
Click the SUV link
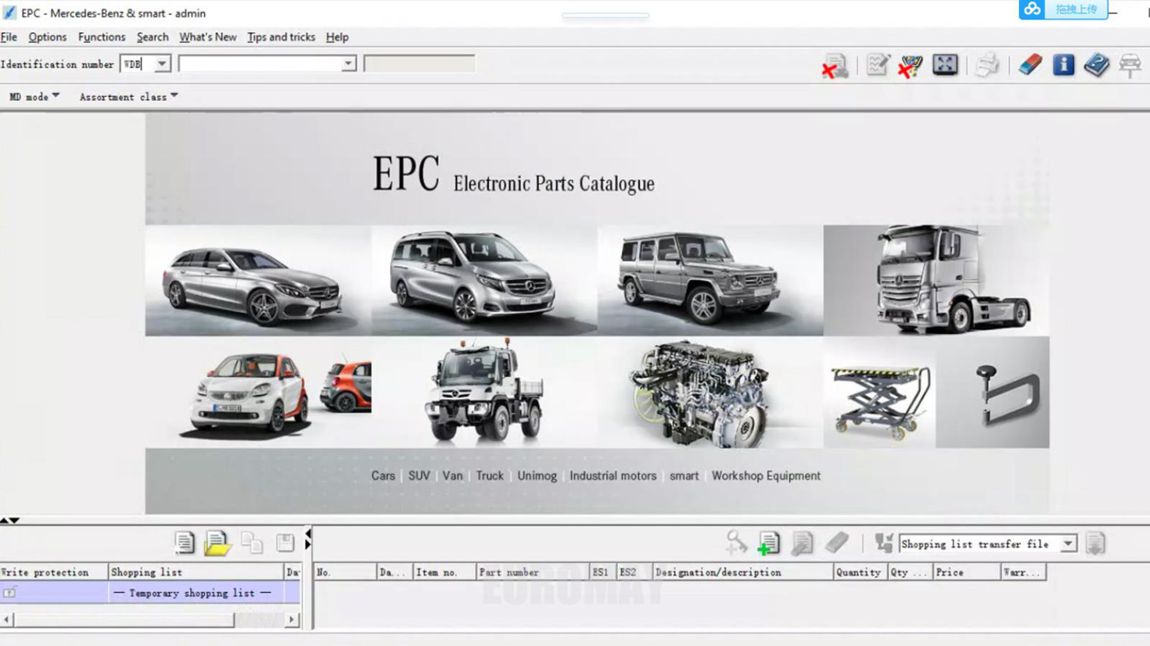point(419,476)
